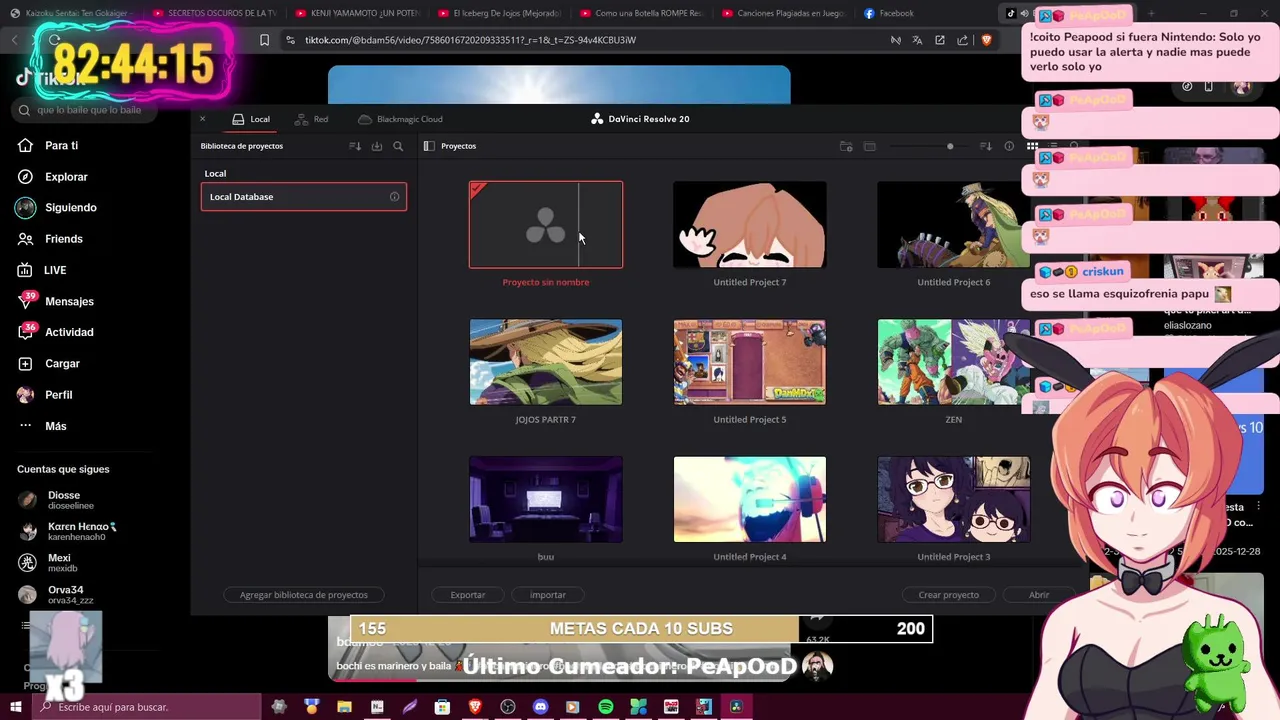
Task: Click the import library icon in Biblioteca de proyectos
Action: (x=377, y=146)
